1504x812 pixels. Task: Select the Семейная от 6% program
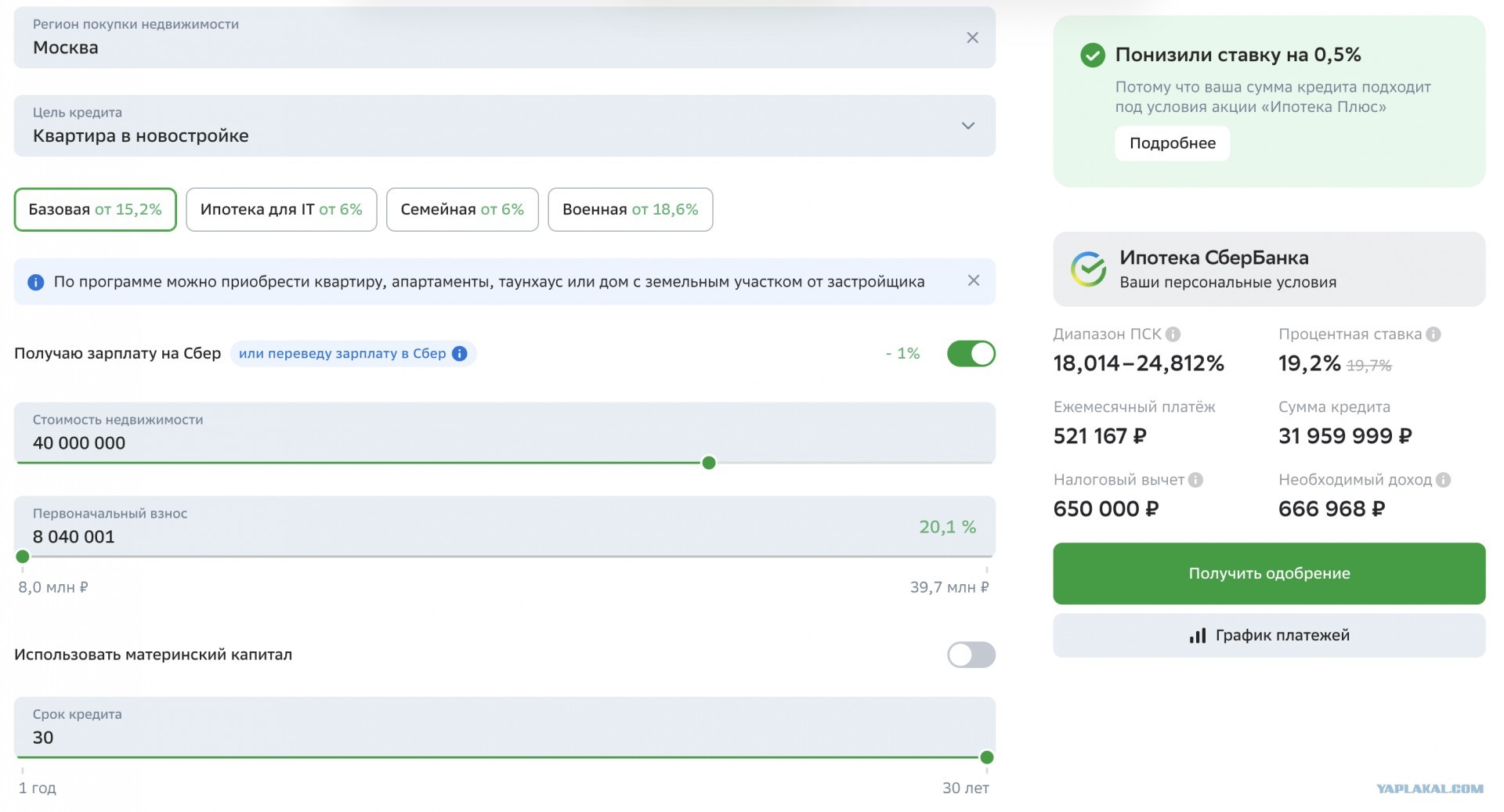pyautogui.click(x=462, y=210)
